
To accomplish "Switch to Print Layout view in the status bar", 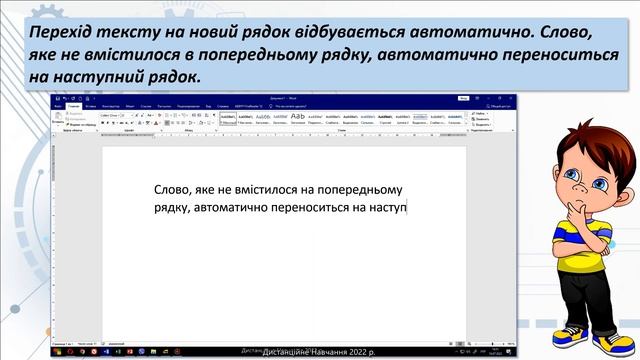I will click(460, 344).
